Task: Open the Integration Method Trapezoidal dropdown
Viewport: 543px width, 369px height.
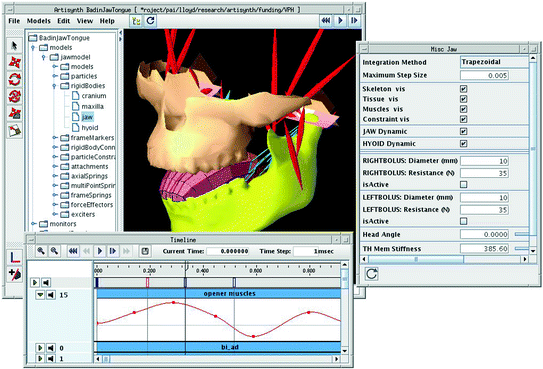Action: 494,62
